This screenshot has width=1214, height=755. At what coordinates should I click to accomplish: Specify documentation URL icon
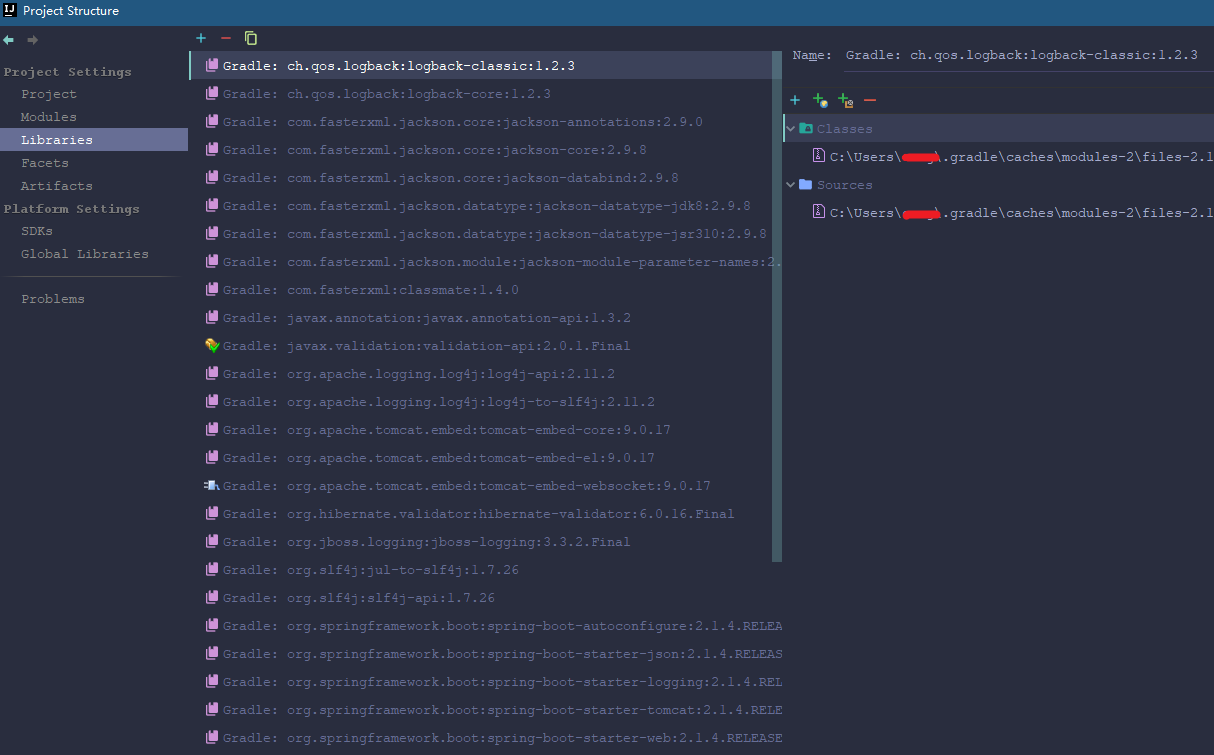tap(820, 100)
